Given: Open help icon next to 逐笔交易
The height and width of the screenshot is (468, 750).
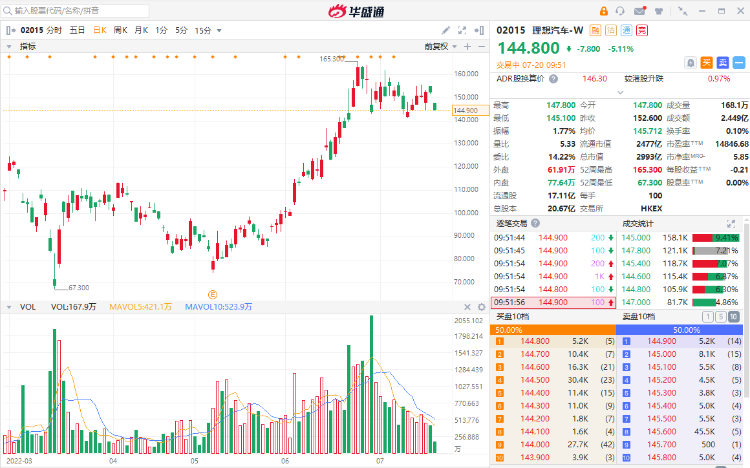Looking at the screenshot, I should tap(535, 223).
